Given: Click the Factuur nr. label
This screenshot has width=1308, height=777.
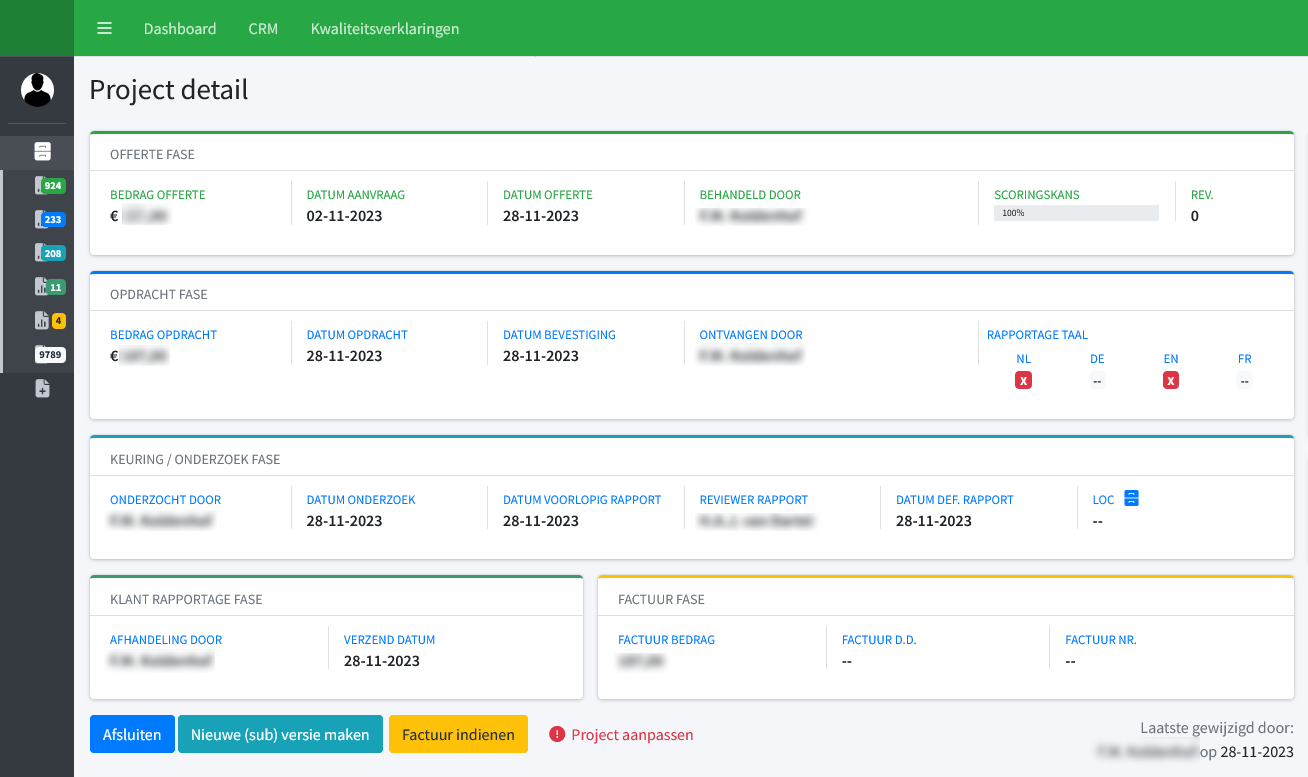Looking at the screenshot, I should coord(1101,640).
